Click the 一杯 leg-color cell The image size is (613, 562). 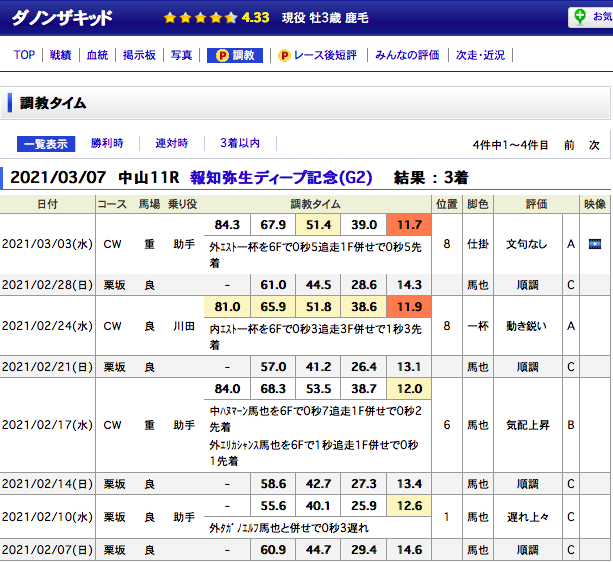pyautogui.click(x=478, y=326)
